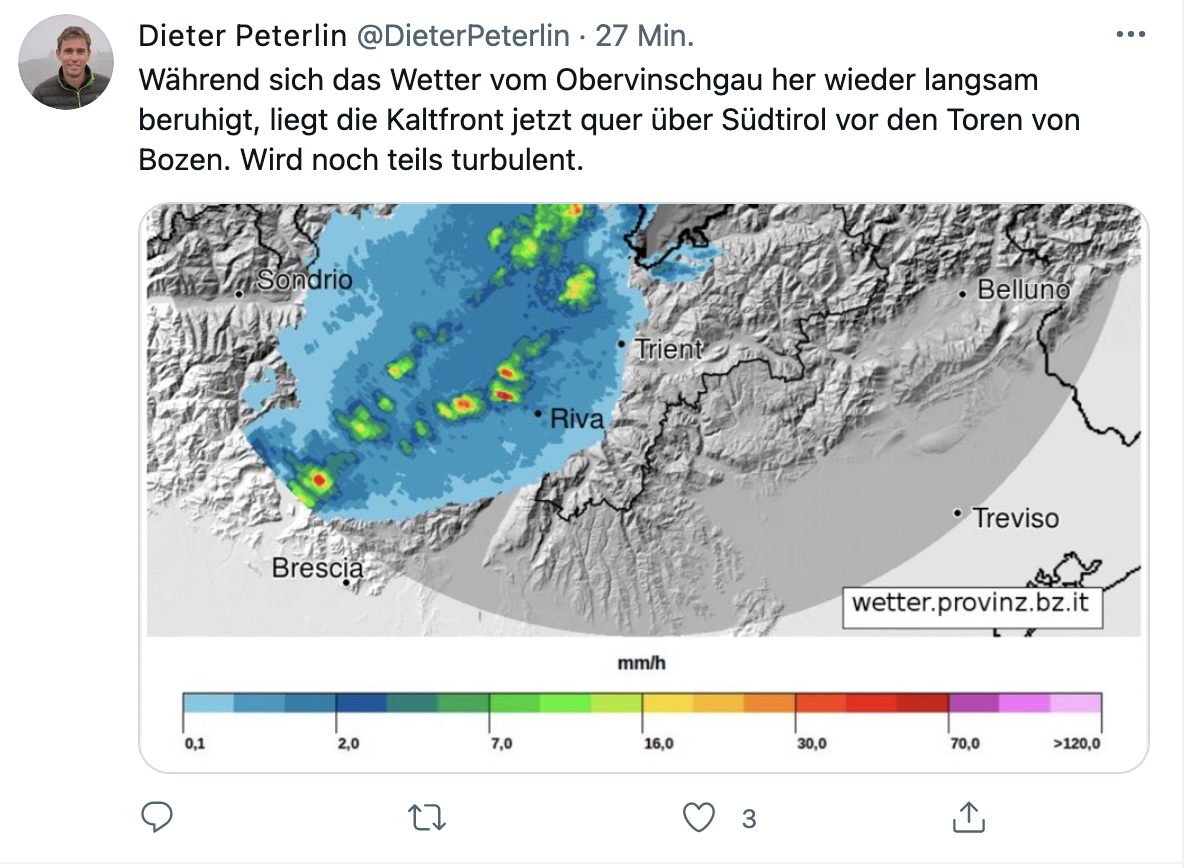Click the Treviso label on the map

tap(1015, 518)
